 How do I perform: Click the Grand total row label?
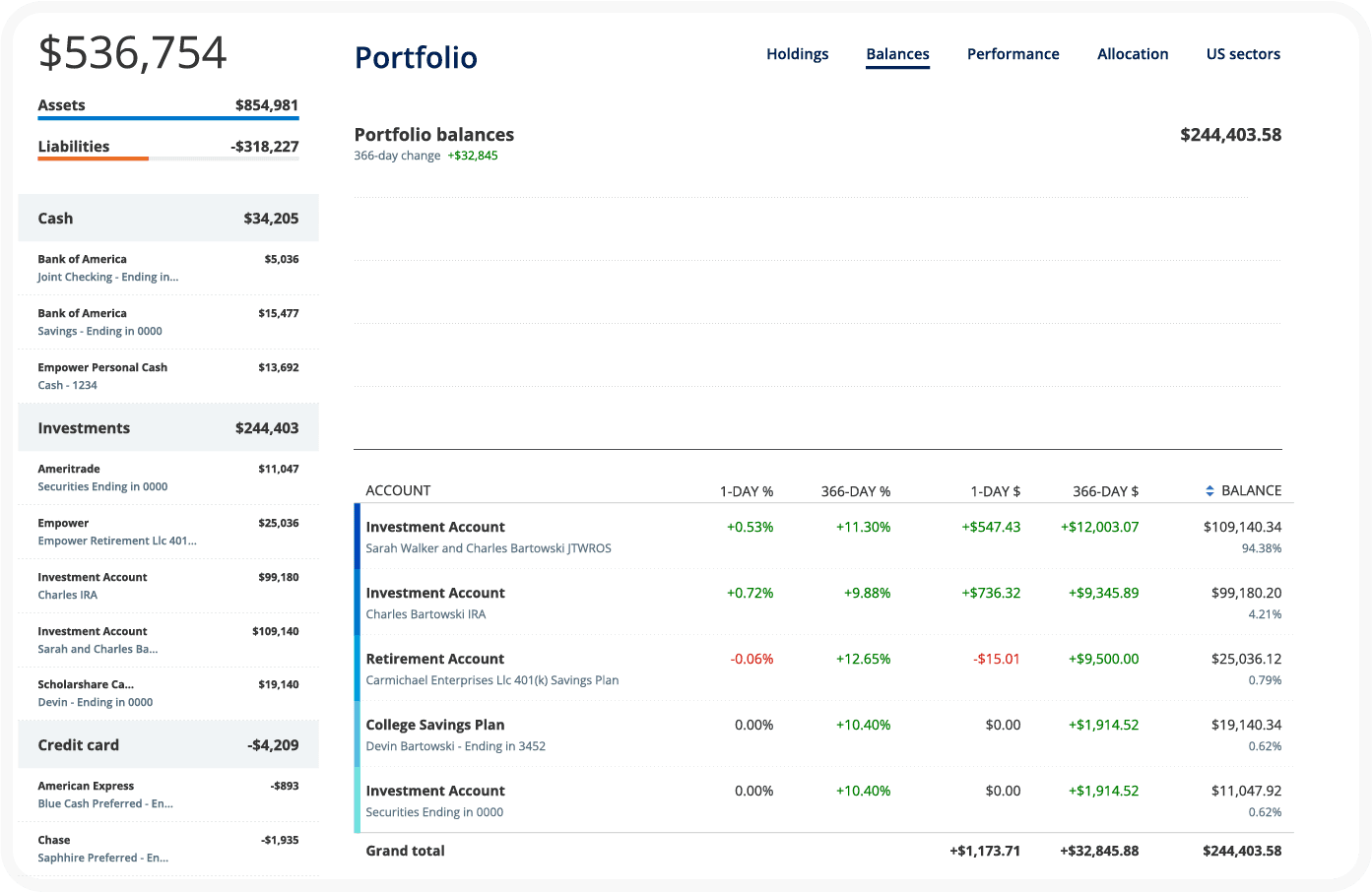(405, 851)
